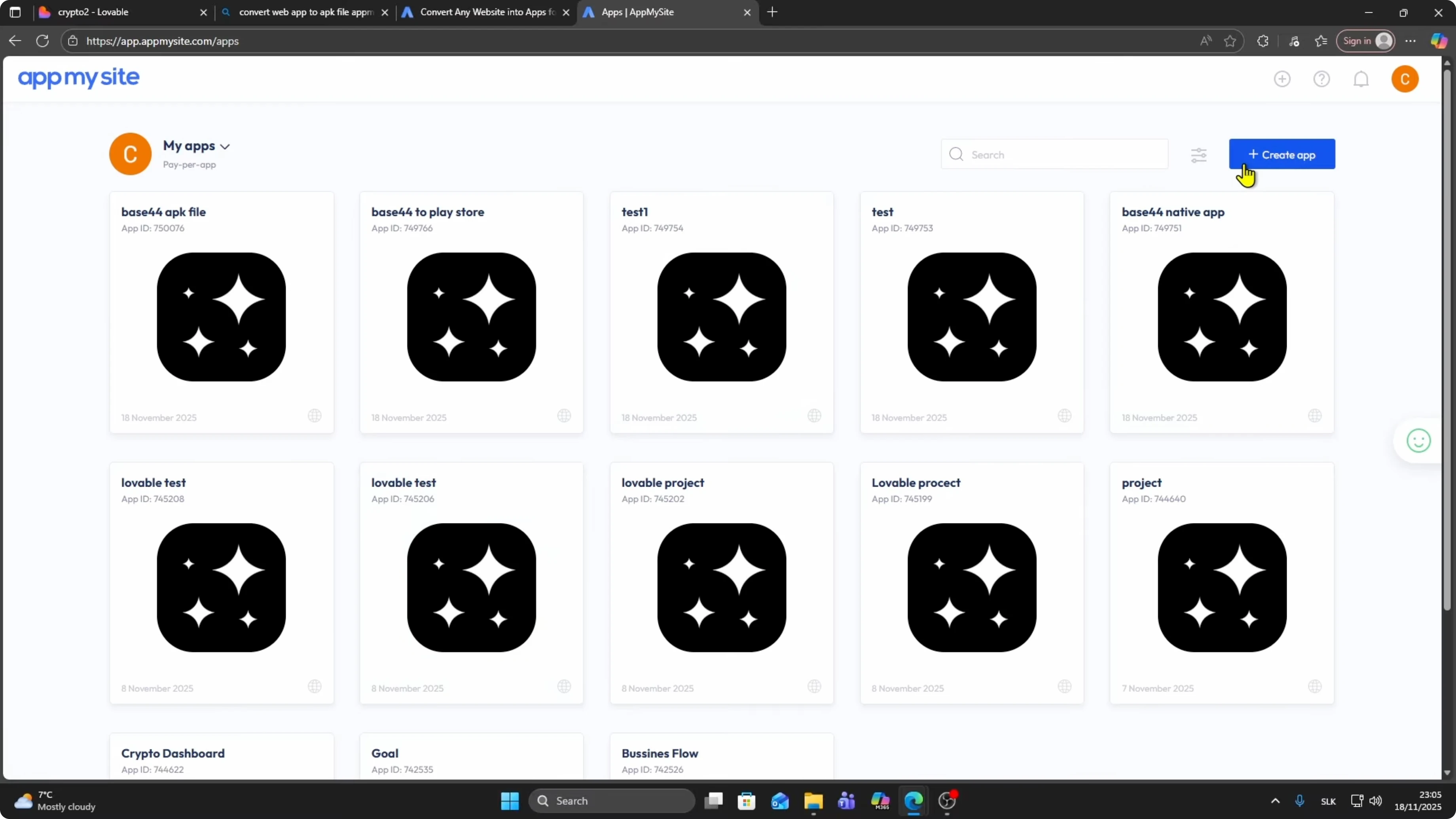
Task: Switch to convert web app to apk tab
Action: tap(305, 12)
